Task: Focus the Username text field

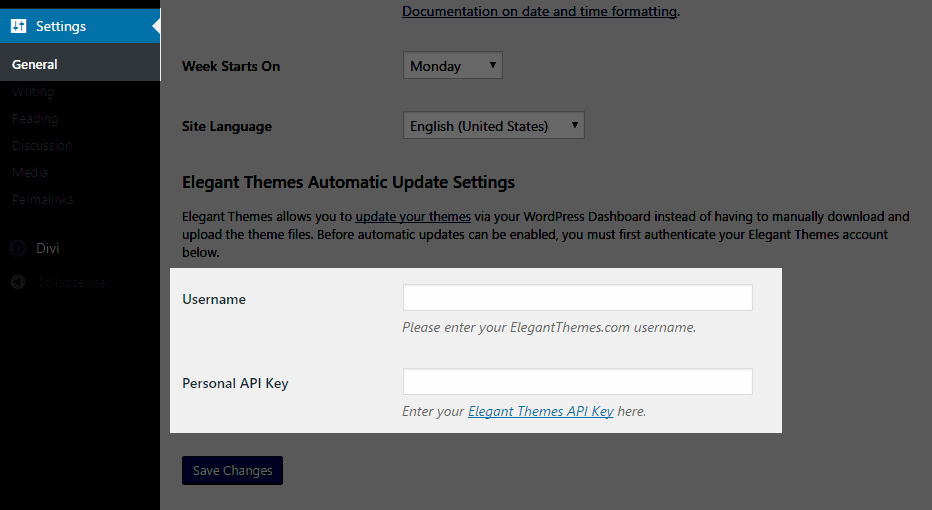Action: [x=577, y=298]
